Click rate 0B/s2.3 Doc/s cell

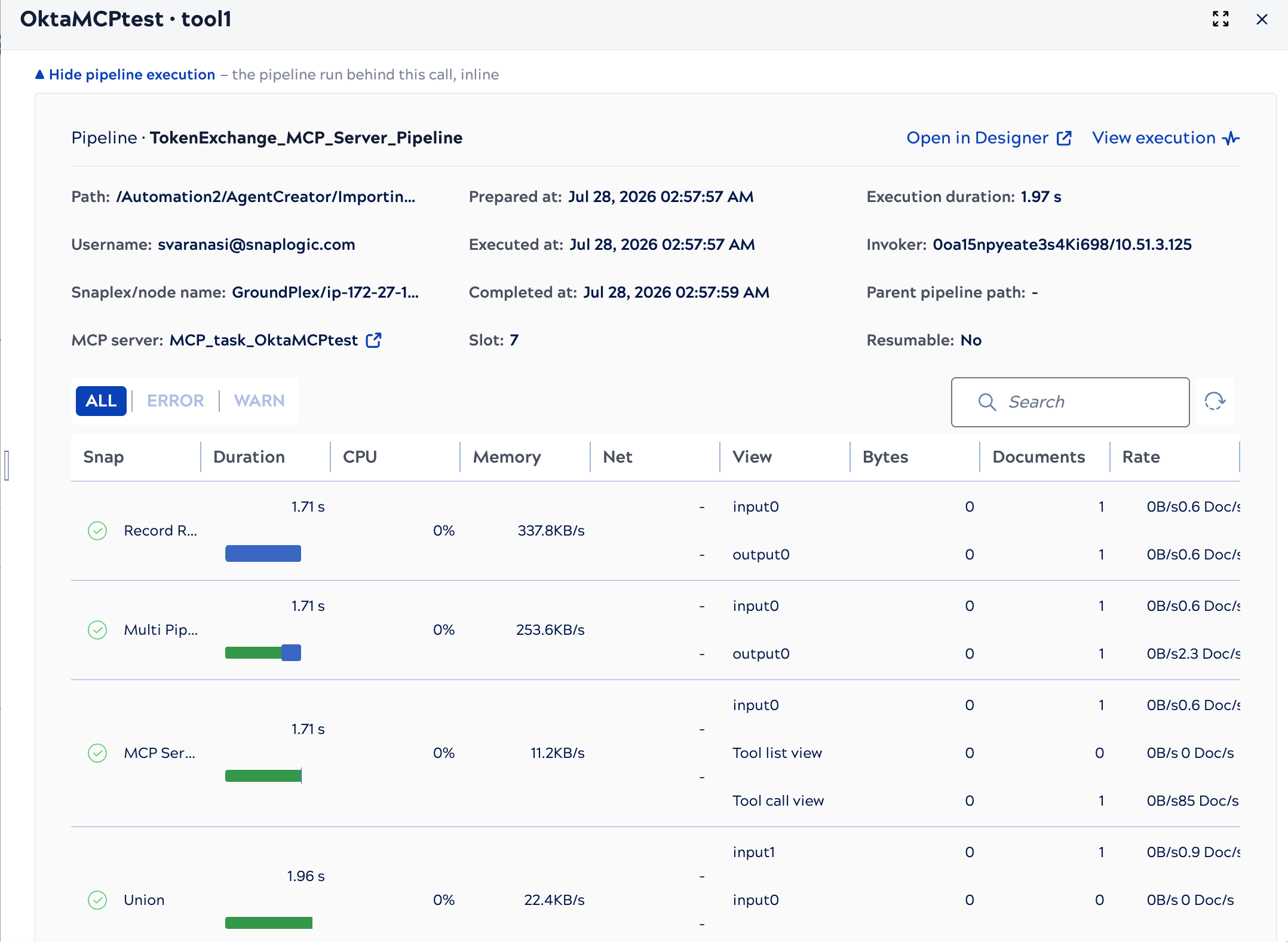pos(1193,654)
